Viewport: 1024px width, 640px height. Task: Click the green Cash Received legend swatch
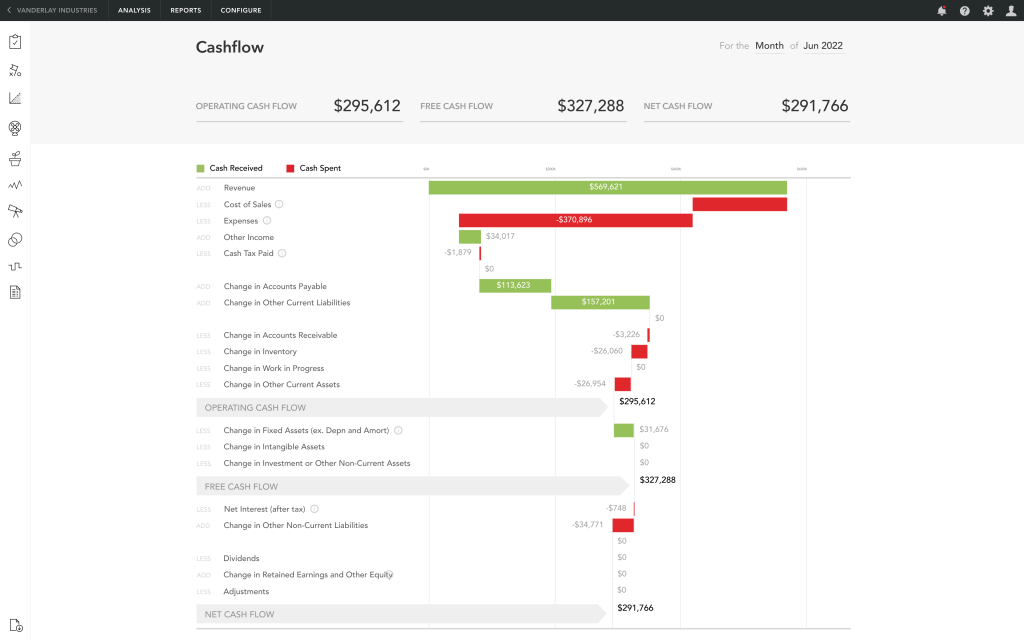(200, 168)
